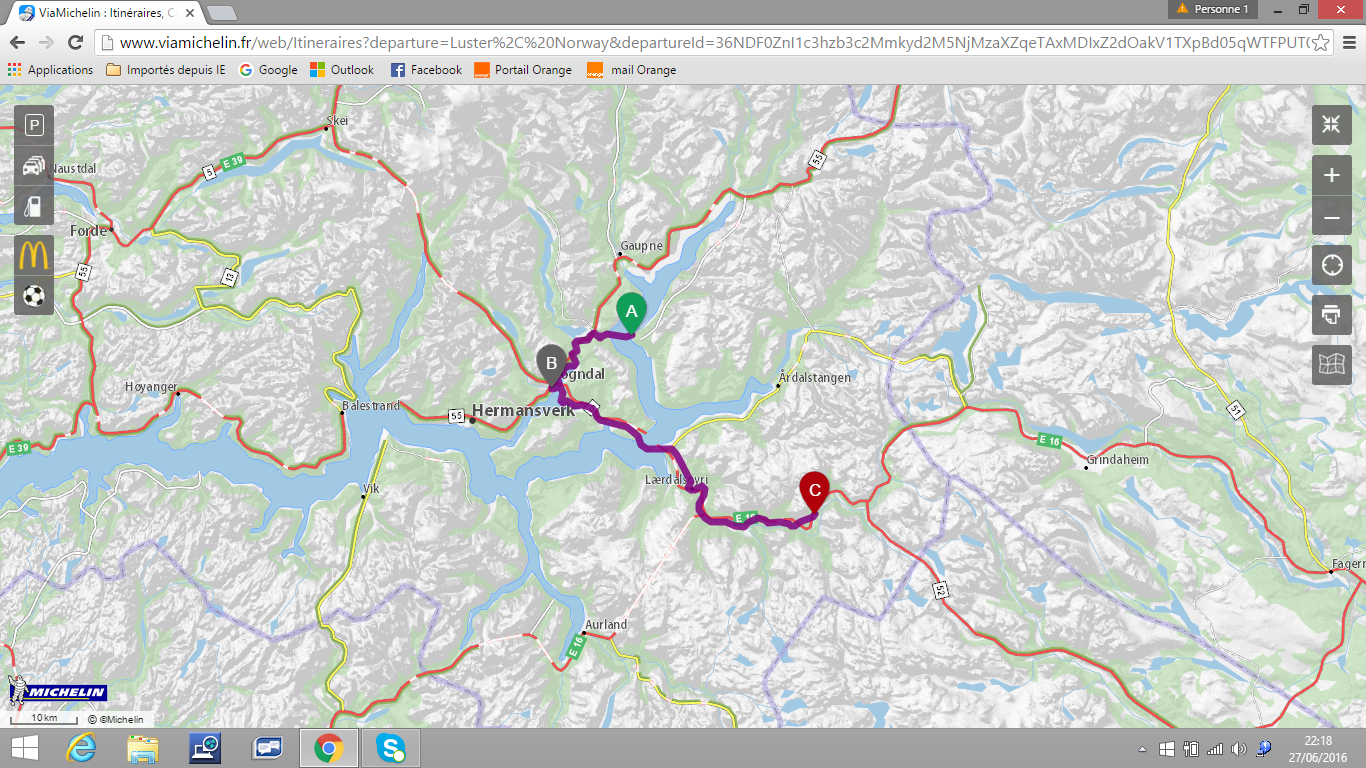1366x768 pixels.
Task: Open the map type selector icon
Action: click(1331, 365)
